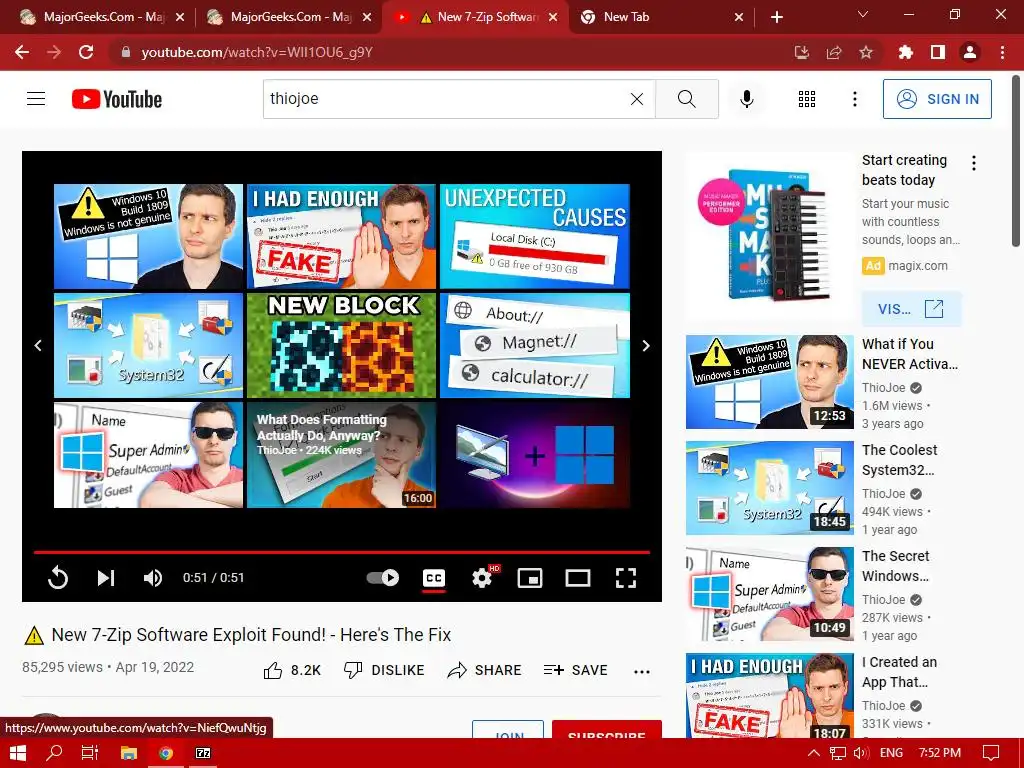1024x768 pixels.
Task: Reload the page
Action: pos(86,52)
